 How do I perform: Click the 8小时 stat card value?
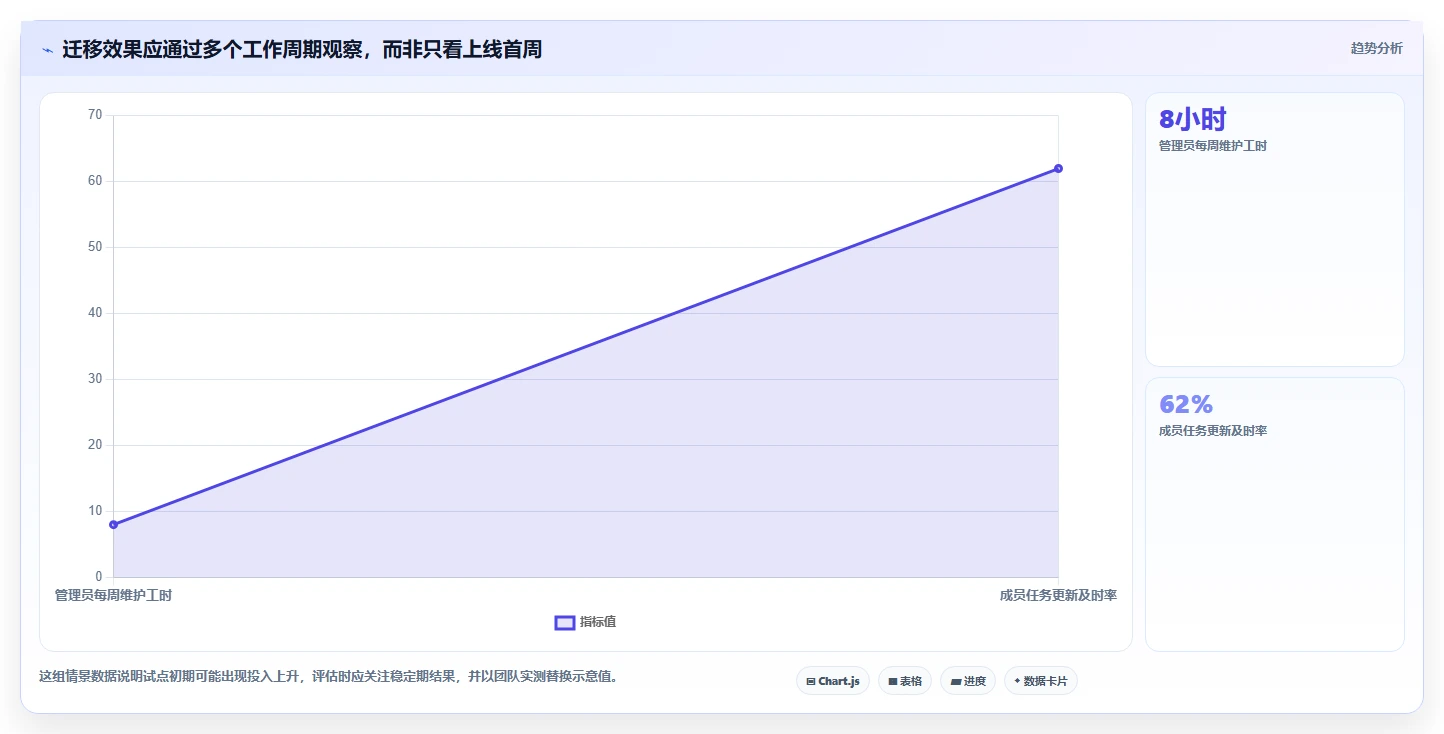coord(1192,120)
